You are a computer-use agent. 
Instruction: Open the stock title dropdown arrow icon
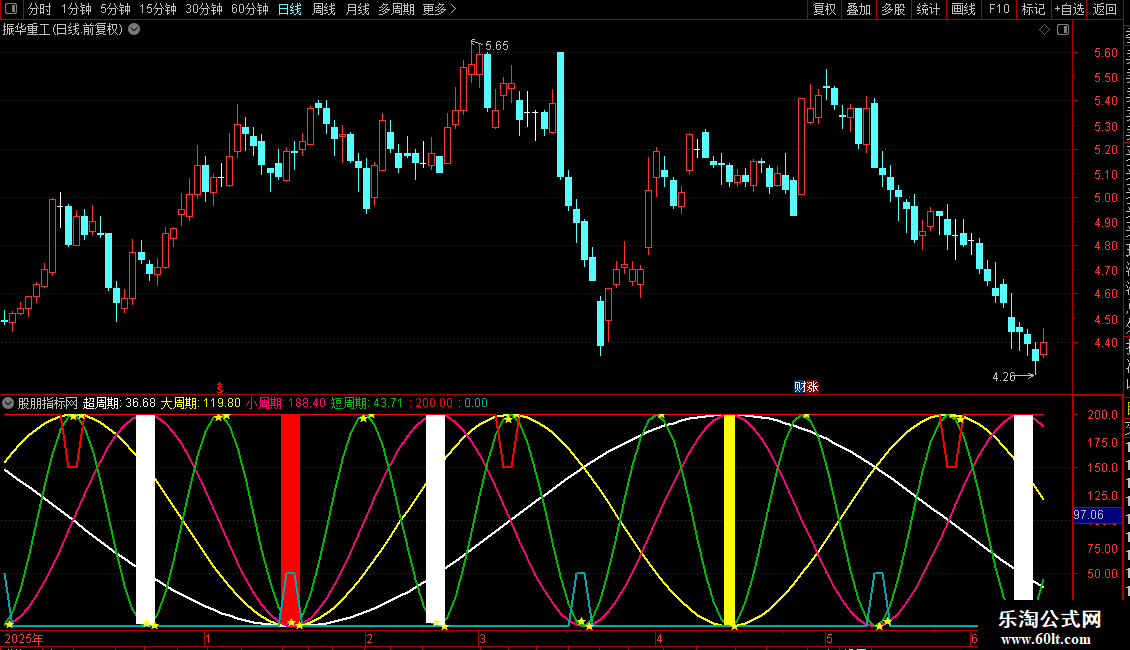click(x=134, y=30)
